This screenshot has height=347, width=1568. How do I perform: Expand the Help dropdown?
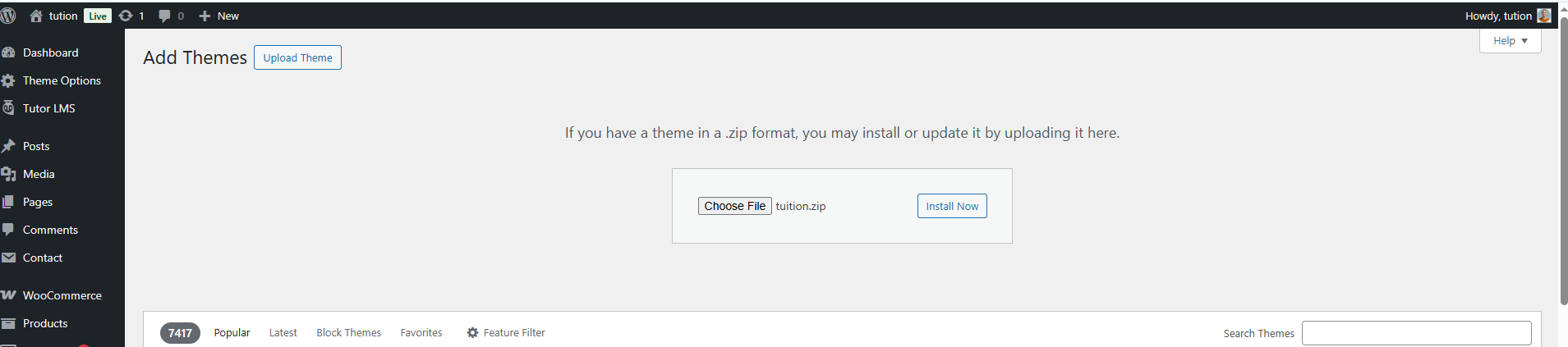pos(1510,41)
